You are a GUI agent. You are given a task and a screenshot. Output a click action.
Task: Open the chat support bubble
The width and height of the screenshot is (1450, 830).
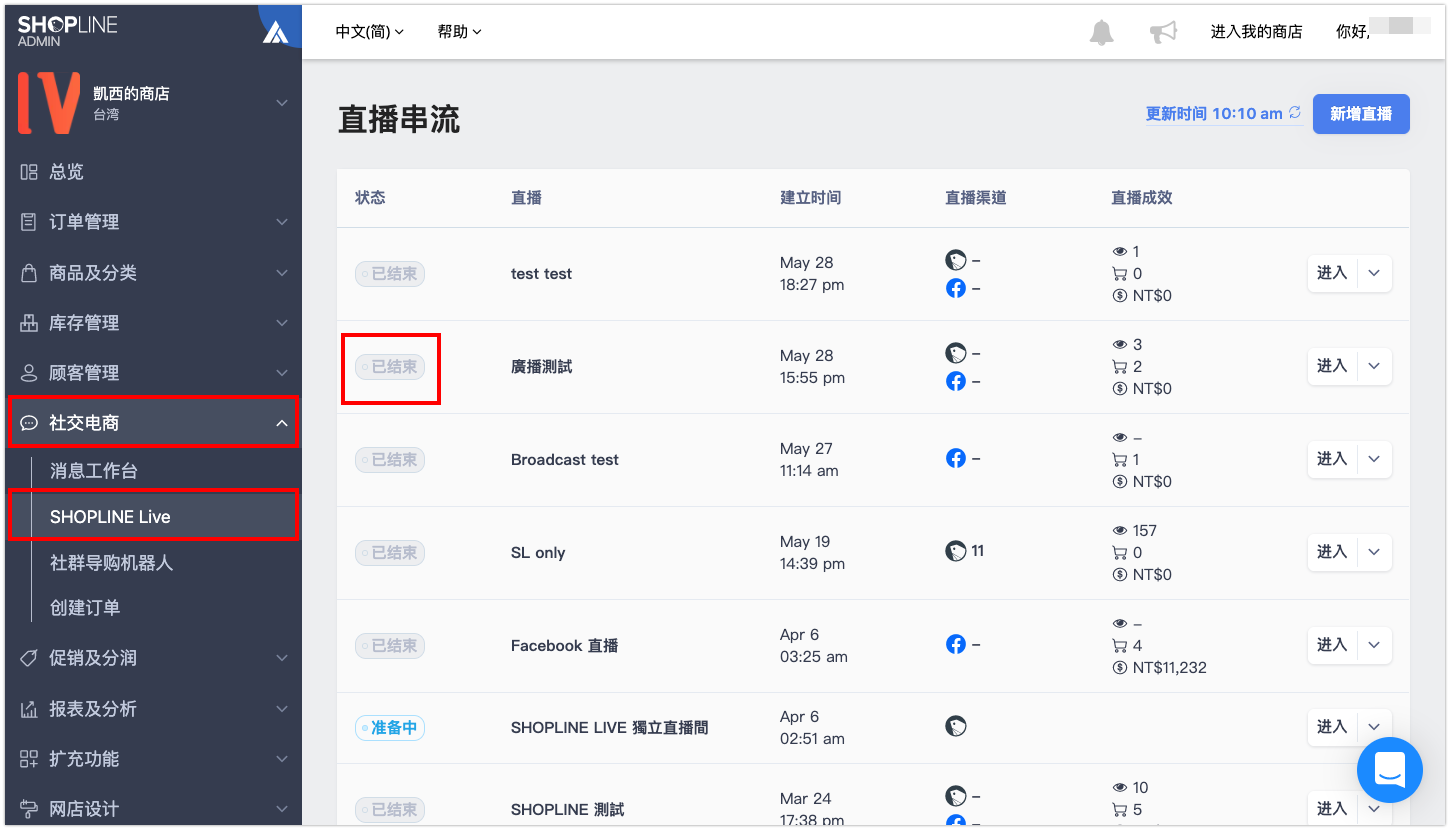tap(1390, 770)
